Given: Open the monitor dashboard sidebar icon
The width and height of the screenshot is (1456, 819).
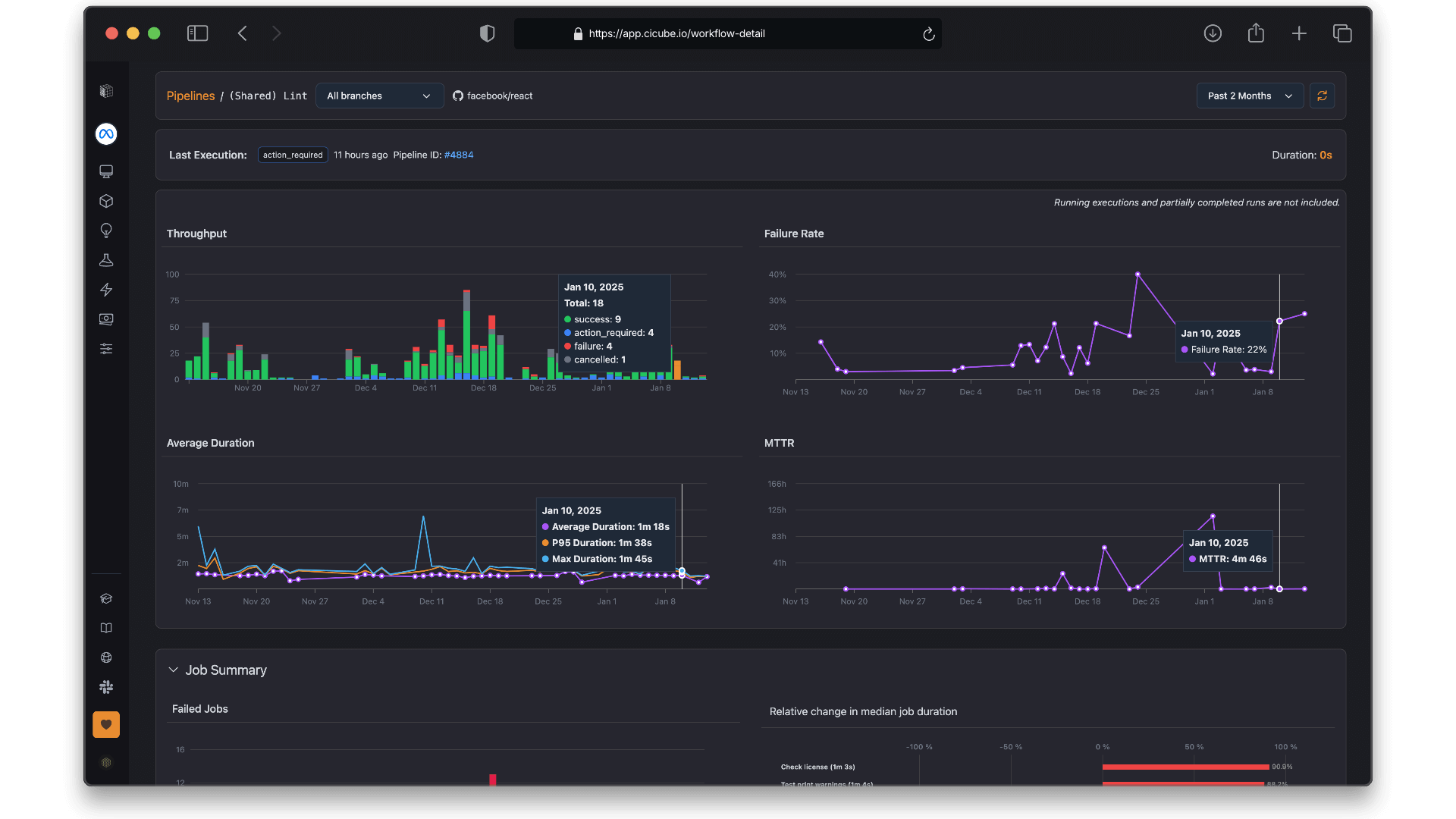Looking at the screenshot, I should [106, 171].
